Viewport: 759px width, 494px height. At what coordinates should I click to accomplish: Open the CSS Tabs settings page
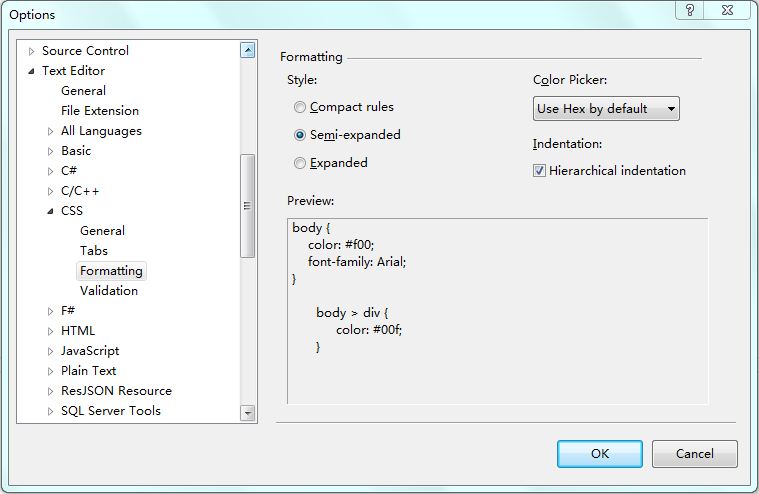pos(94,251)
